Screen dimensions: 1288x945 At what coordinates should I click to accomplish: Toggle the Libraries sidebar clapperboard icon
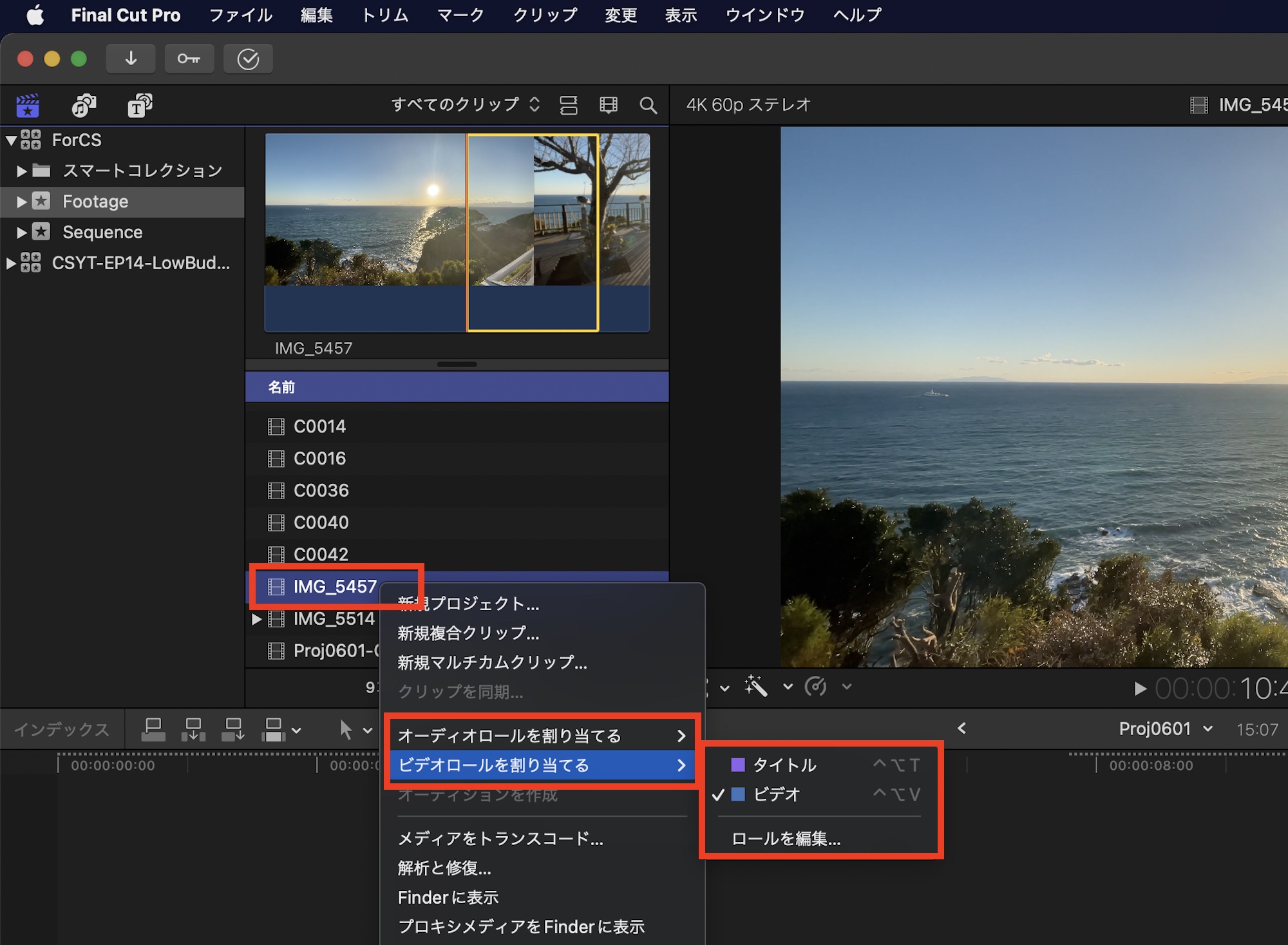coord(28,105)
